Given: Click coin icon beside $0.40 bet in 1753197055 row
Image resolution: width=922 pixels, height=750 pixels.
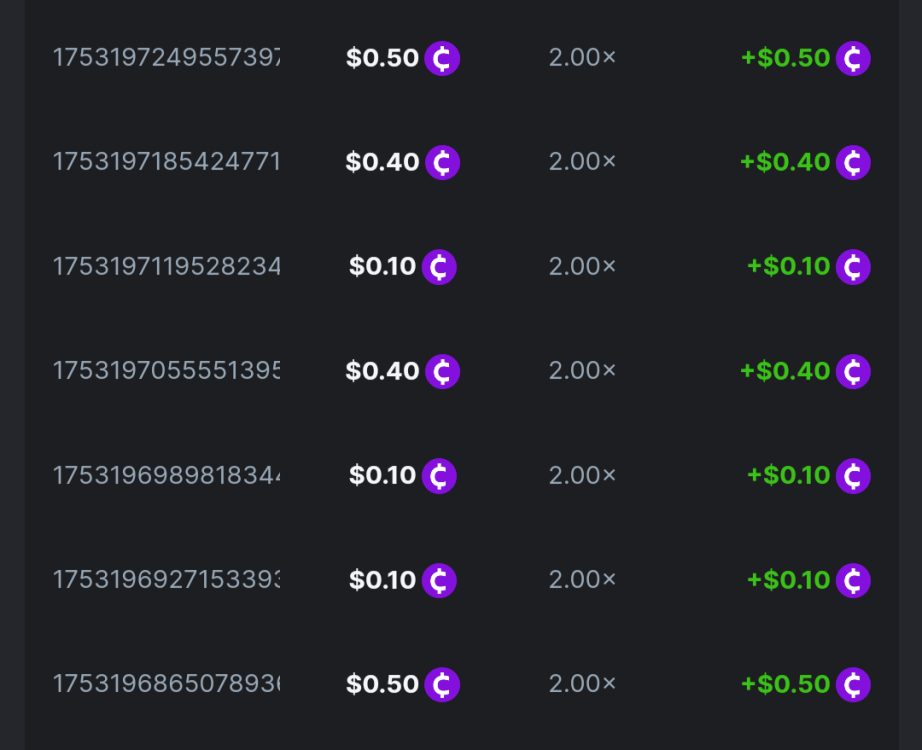Looking at the screenshot, I should pyautogui.click(x=442, y=371).
